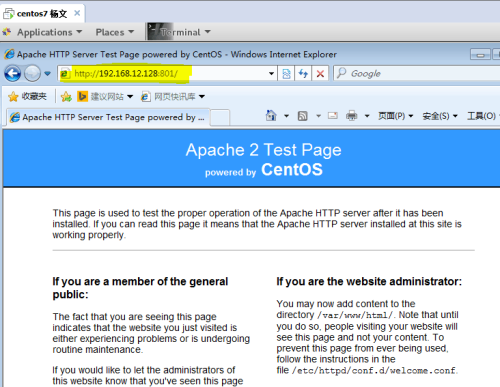Click the Print icon

[x=352, y=116]
